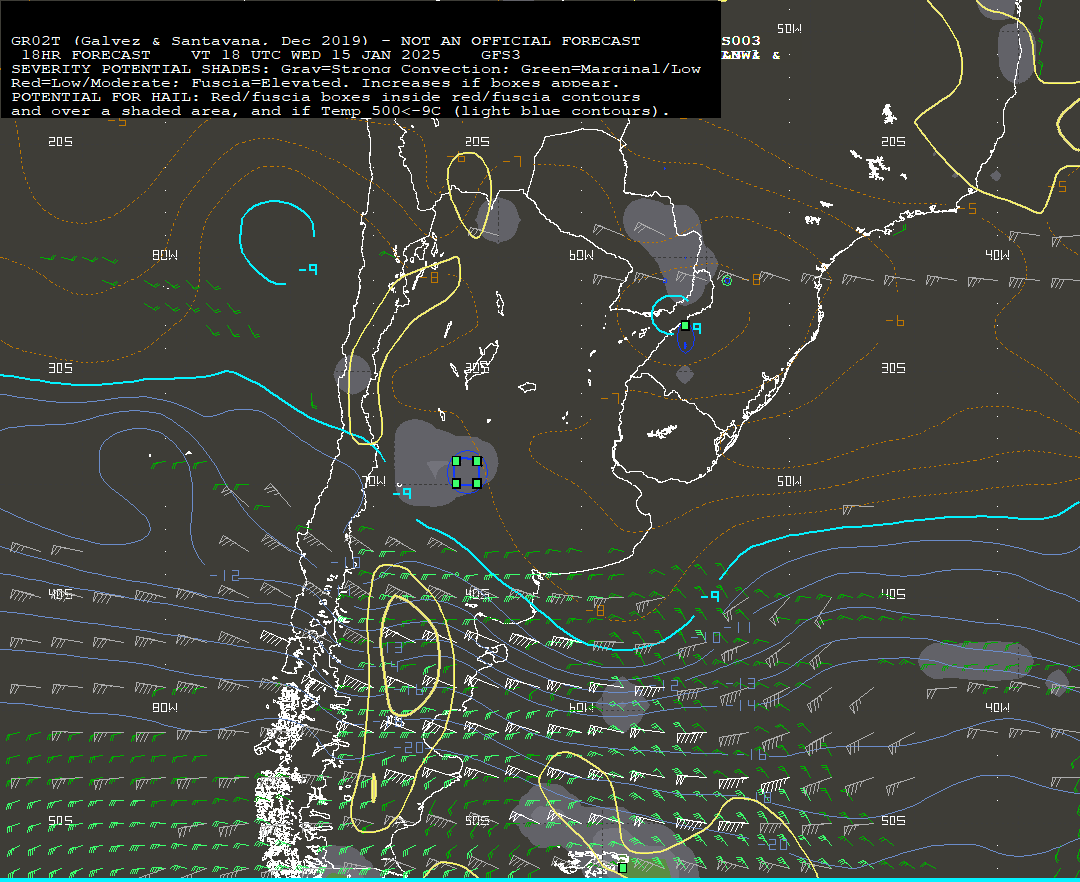The height and width of the screenshot is (882, 1080).
Task: Click the blue "-11" contour label
Action: tap(738, 627)
